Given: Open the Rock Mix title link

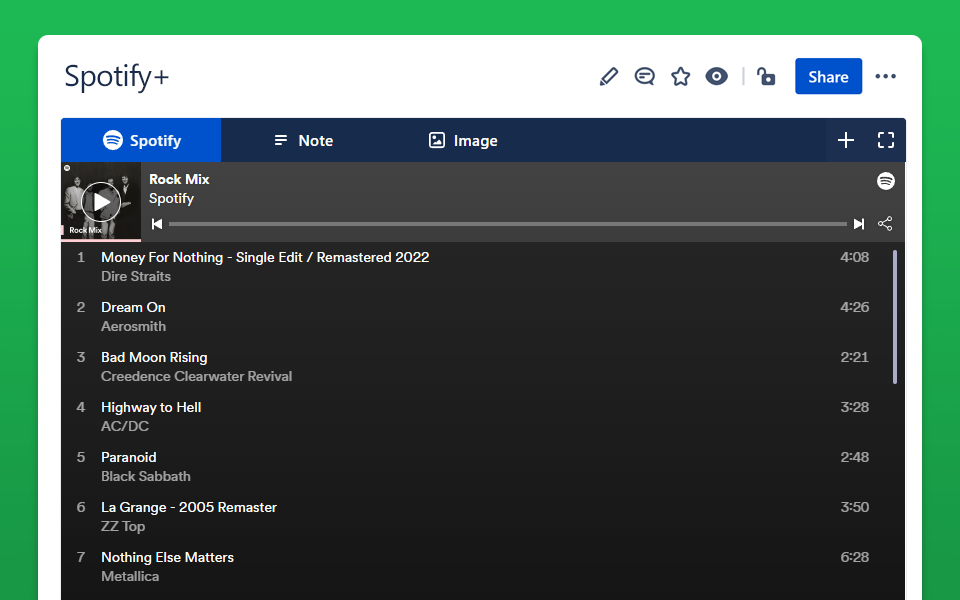Looking at the screenshot, I should pos(179,179).
